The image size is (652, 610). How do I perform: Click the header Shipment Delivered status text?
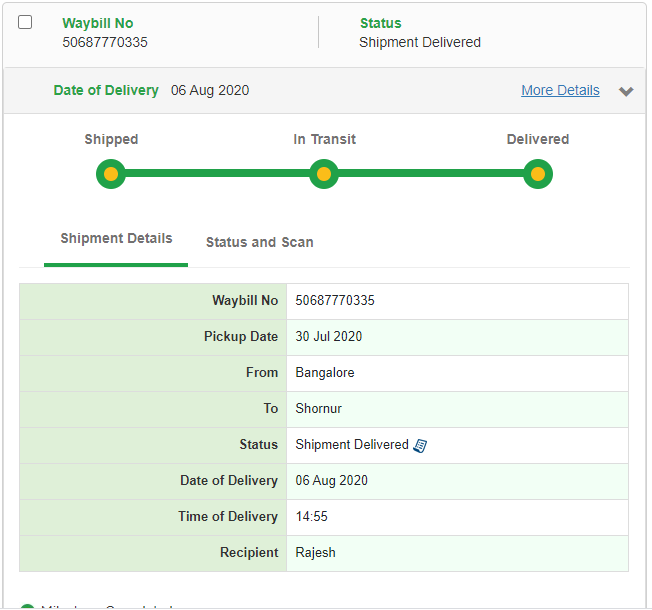420,42
